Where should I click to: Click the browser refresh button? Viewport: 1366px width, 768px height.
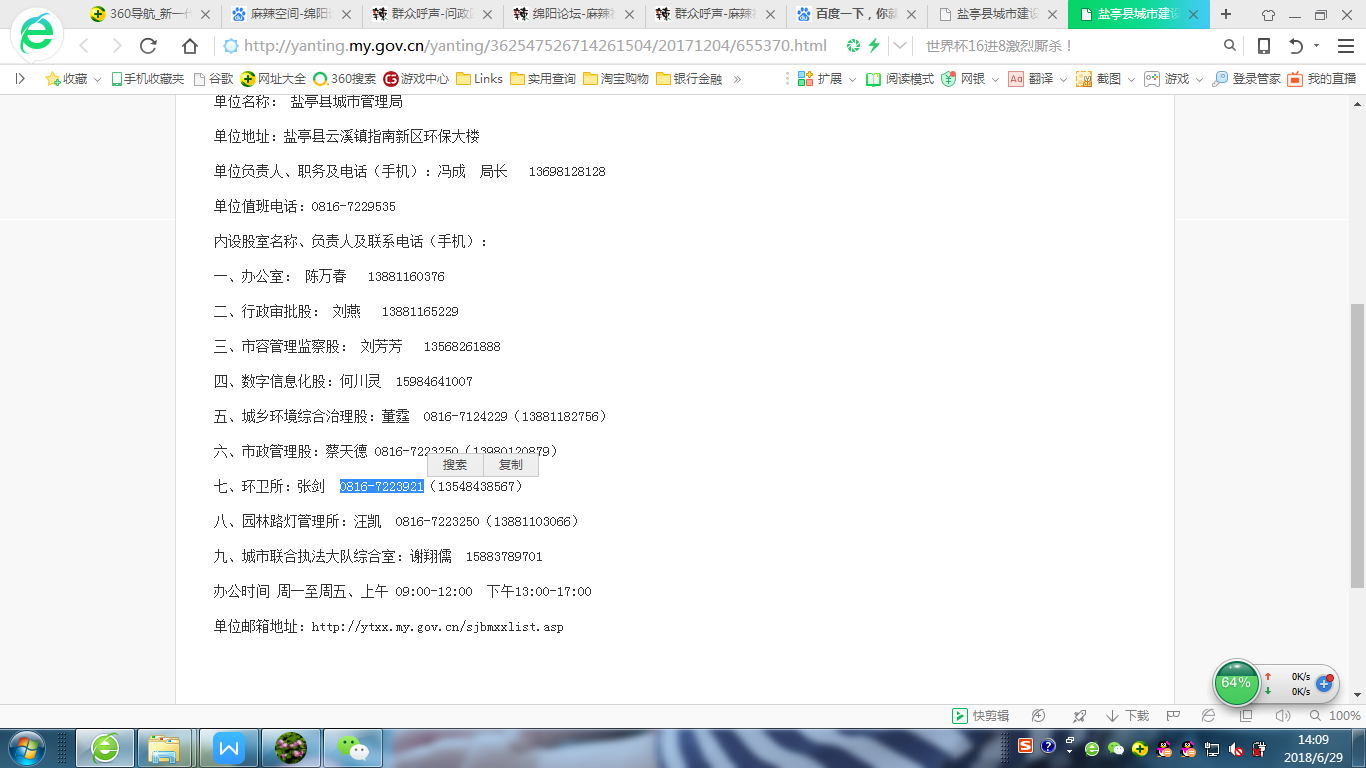(148, 46)
